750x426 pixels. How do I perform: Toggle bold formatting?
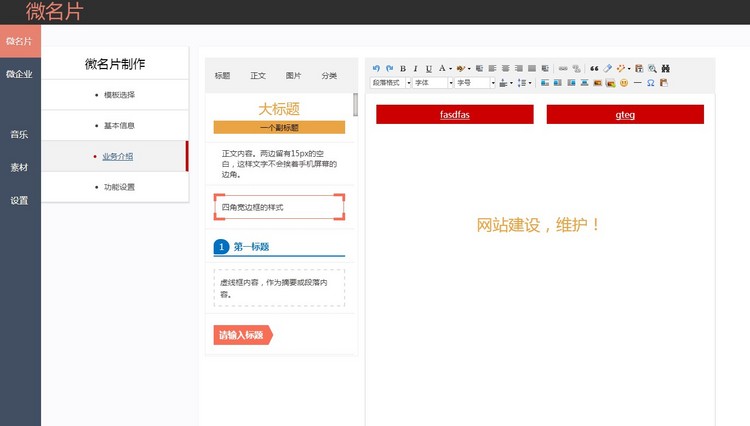pos(403,68)
